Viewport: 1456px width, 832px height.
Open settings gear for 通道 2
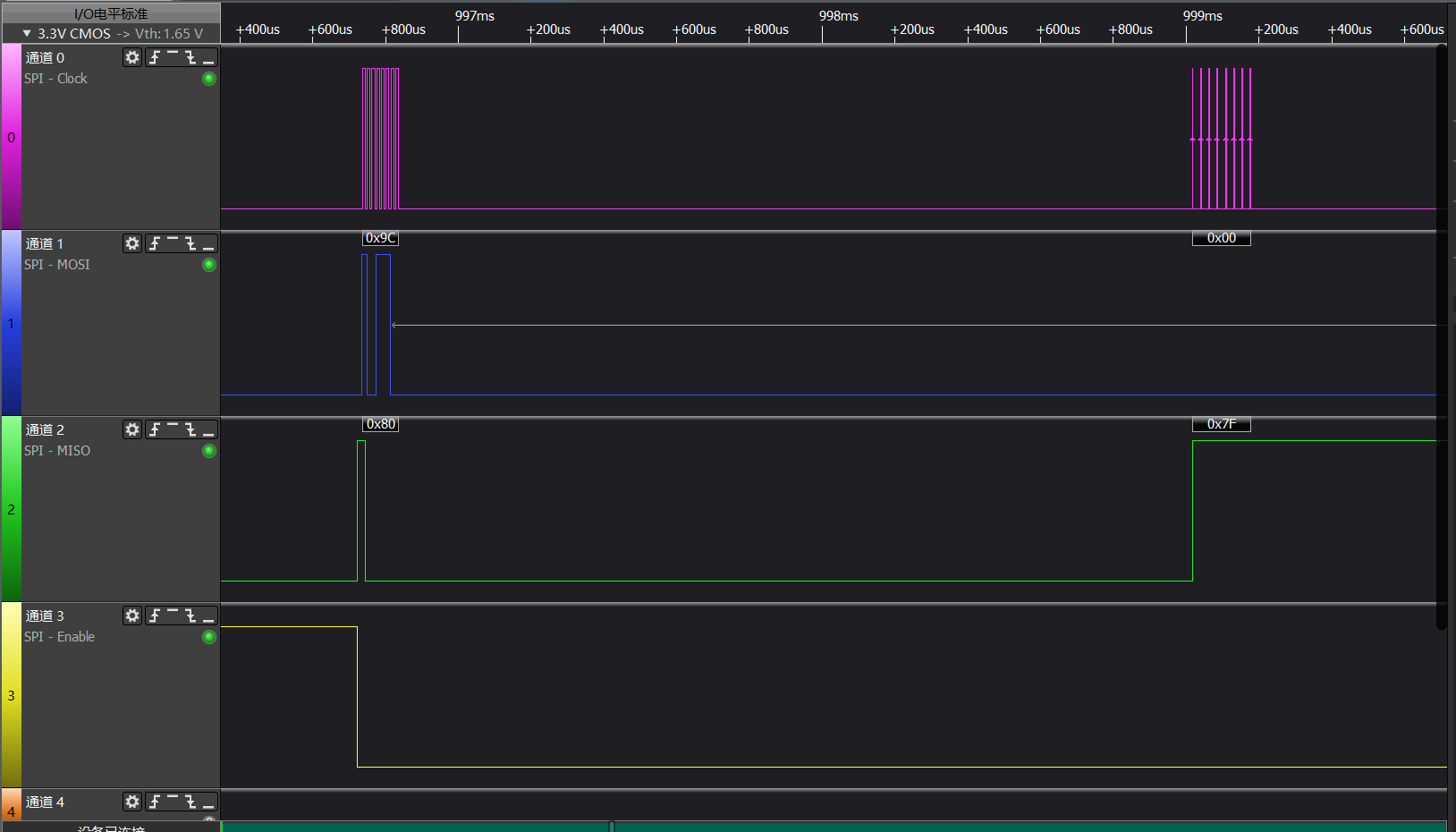(x=132, y=429)
